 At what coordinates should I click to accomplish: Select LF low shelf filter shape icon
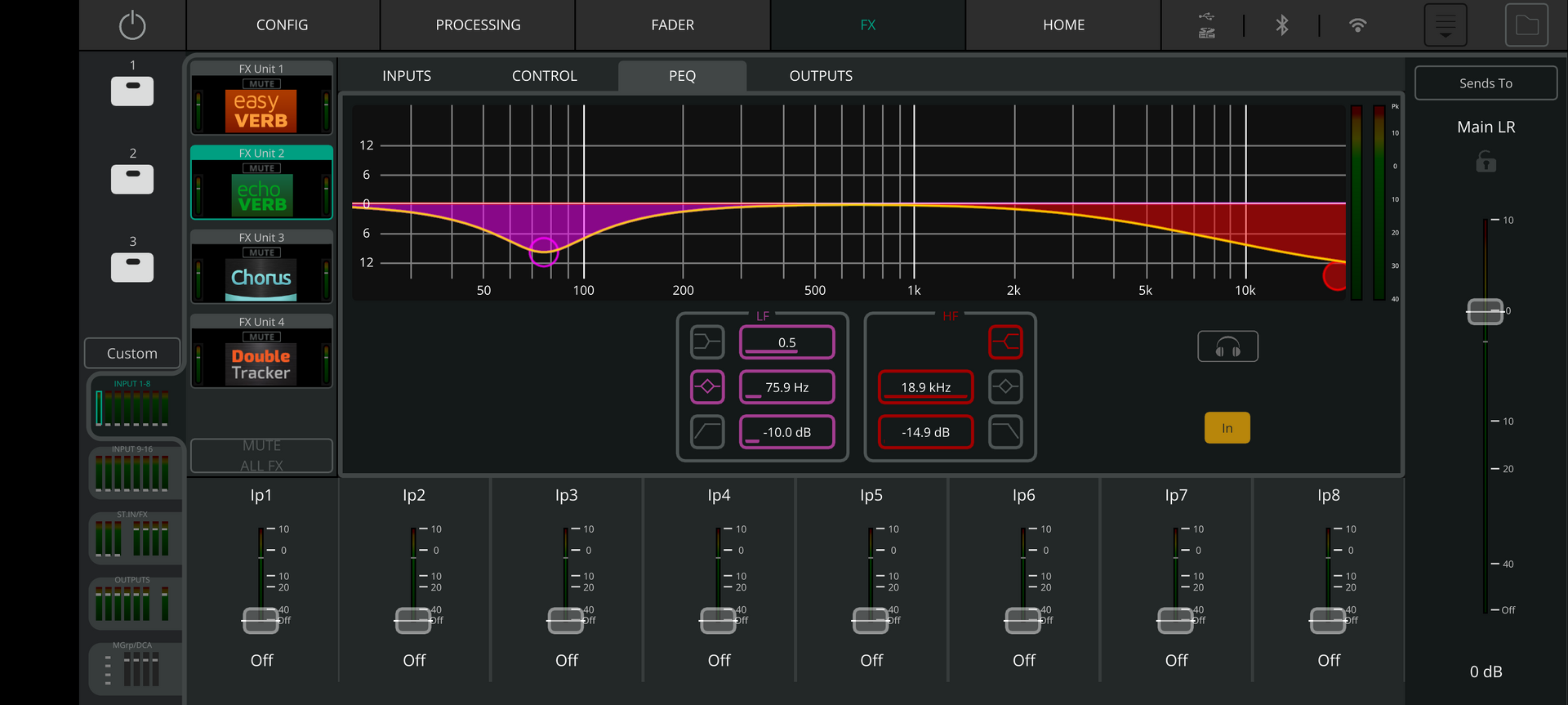tap(707, 342)
